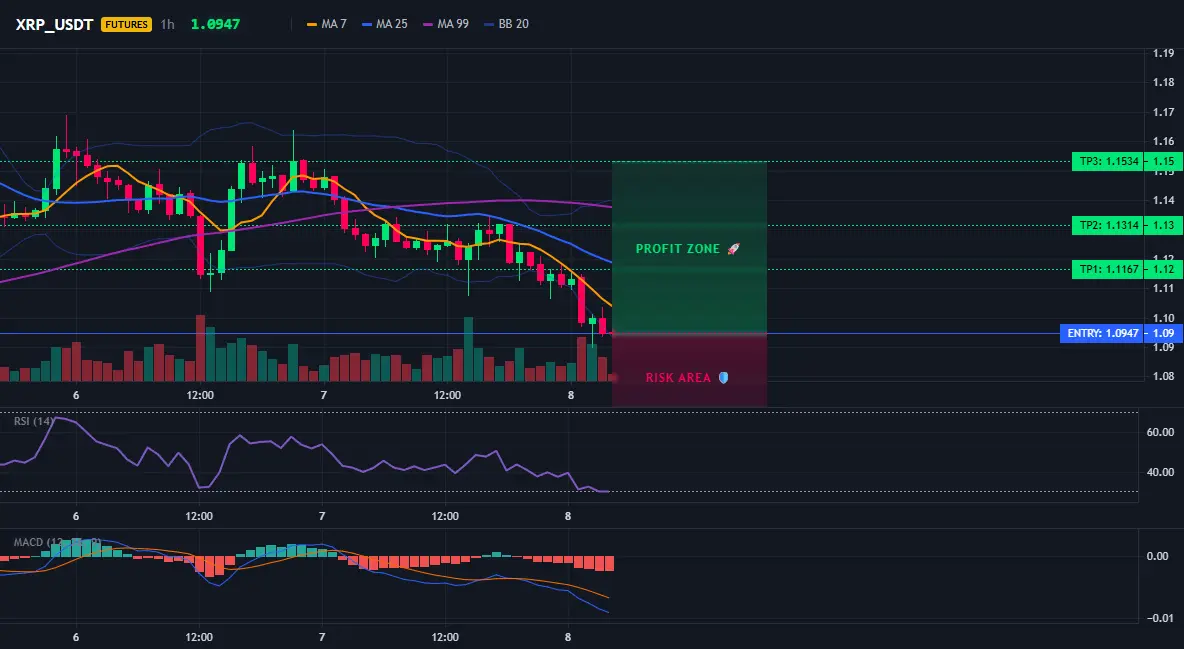Click the 60.00 RSI axis value

pos(1161,432)
